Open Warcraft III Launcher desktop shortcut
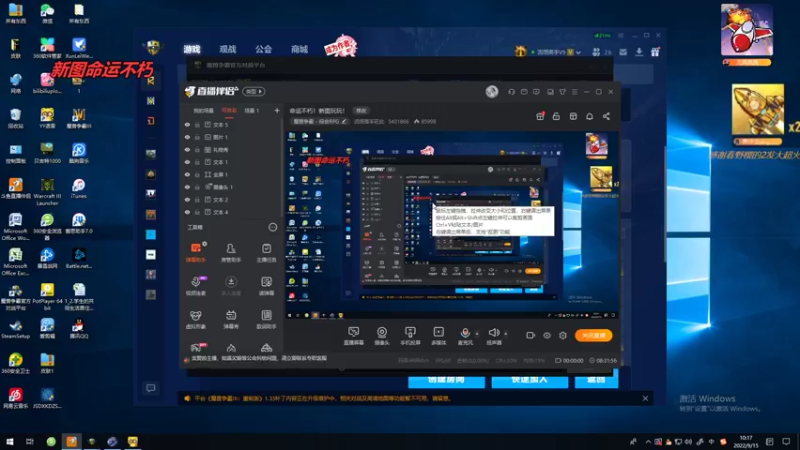Image resolution: width=800 pixels, height=450 pixels. tap(47, 191)
